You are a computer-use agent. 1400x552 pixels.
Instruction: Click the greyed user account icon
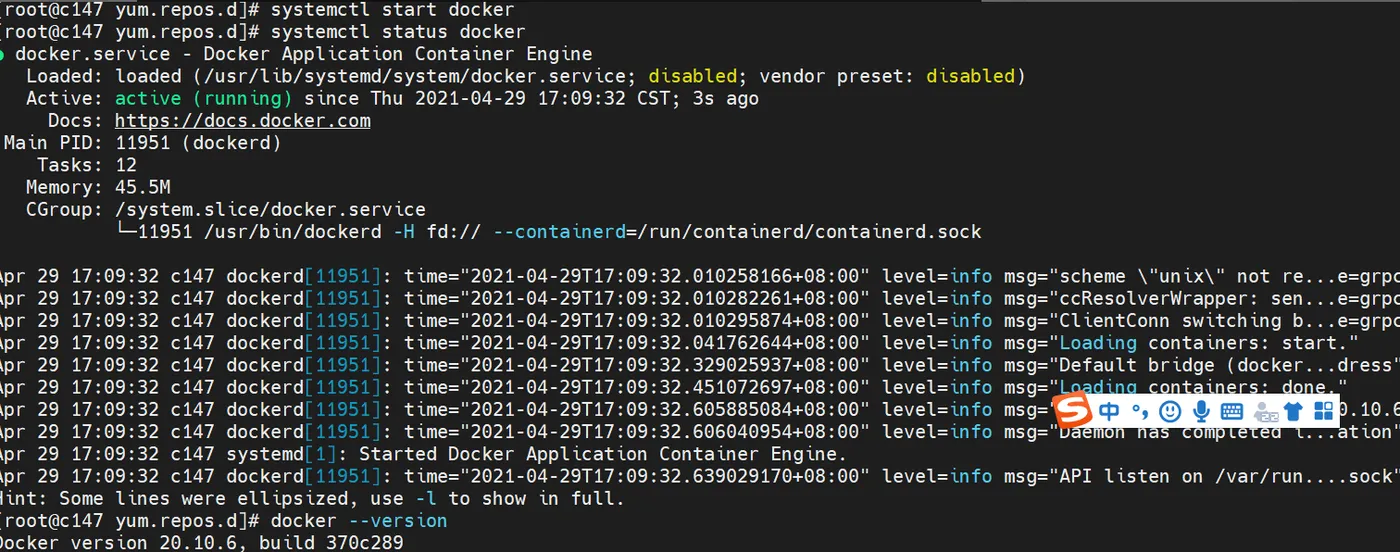pos(1265,410)
